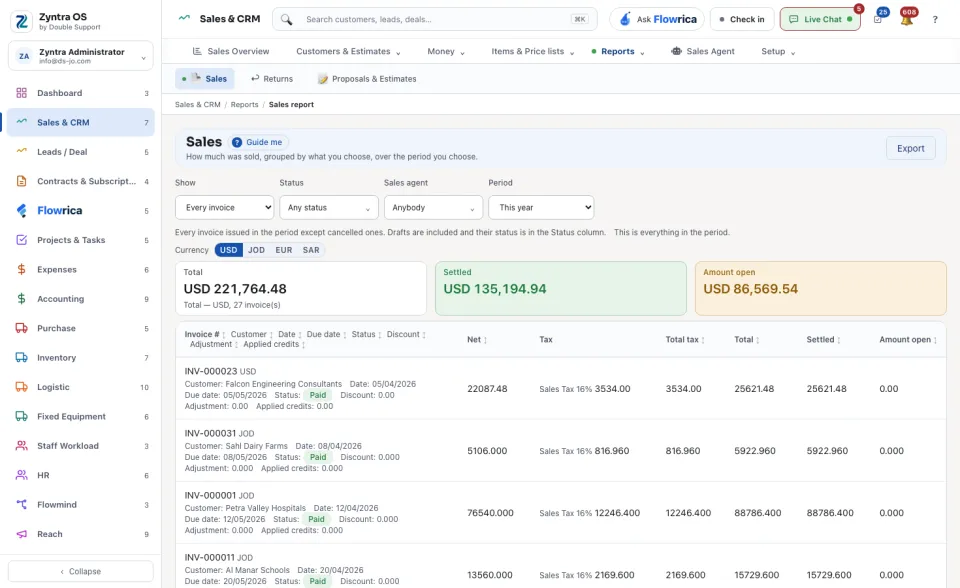Image resolution: width=960 pixels, height=588 pixels.
Task: Click the Proposals & Estimates pencil icon
Action: click(323, 79)
